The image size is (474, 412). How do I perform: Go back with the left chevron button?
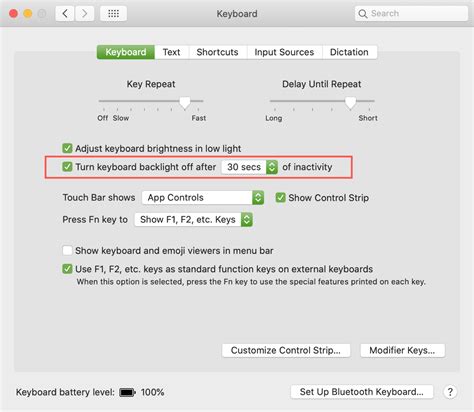click(x=65, y=14)
